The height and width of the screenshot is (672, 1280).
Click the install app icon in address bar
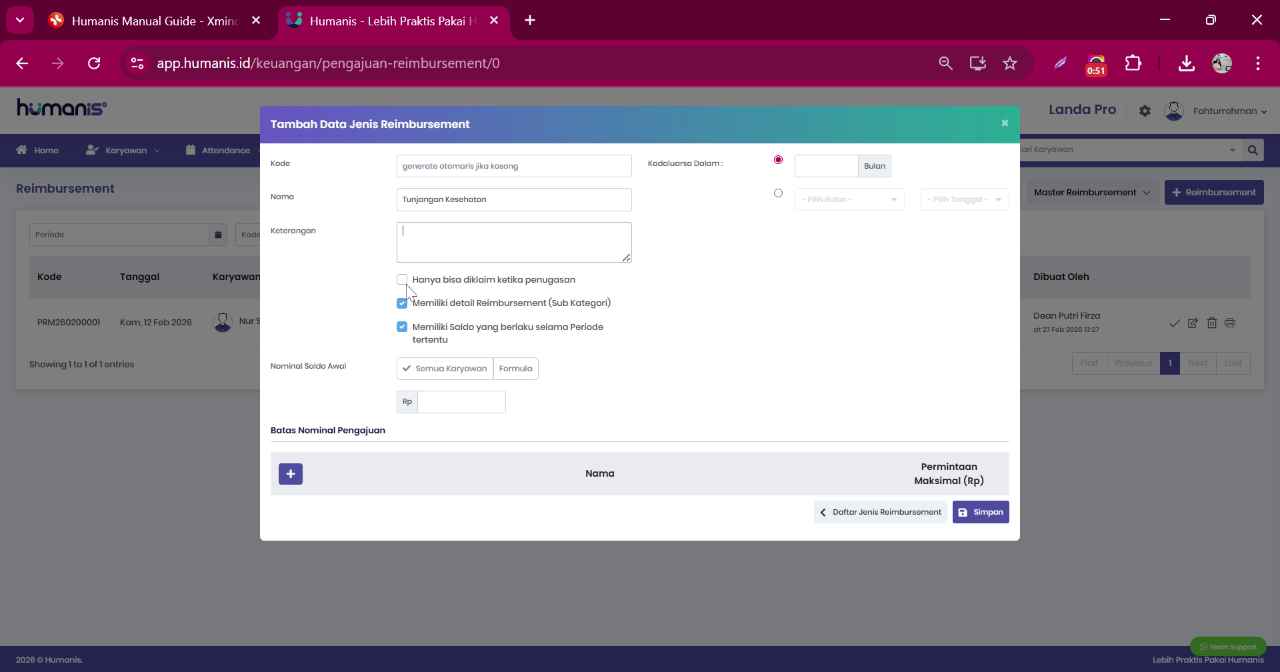[978, 63]
